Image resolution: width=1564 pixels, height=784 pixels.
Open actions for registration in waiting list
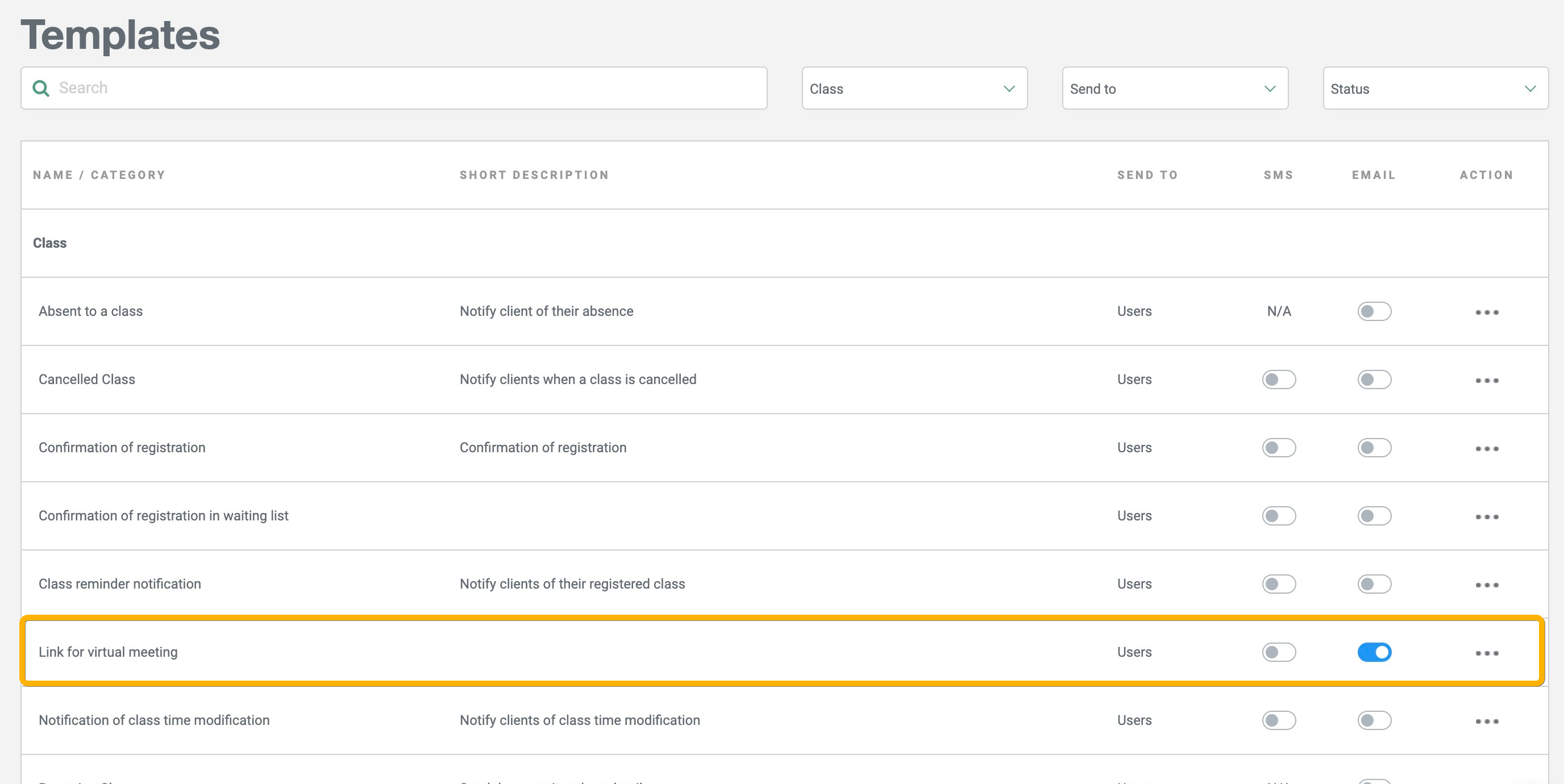coord(1486,516)
